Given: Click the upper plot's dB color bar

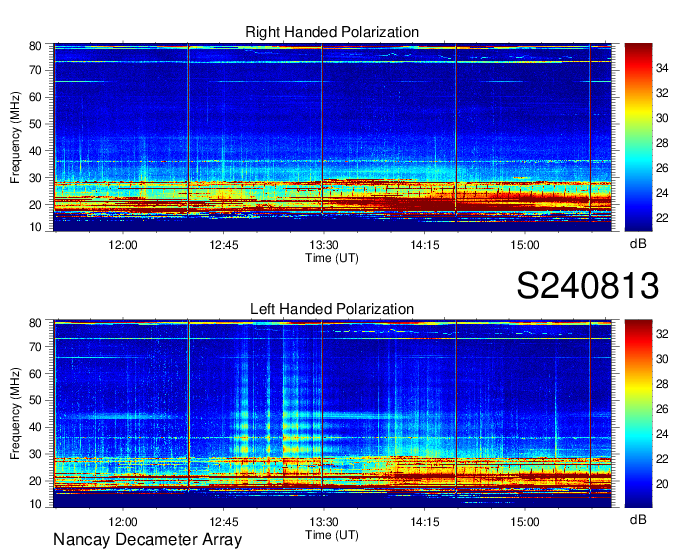Looking at the screenshot, I should 638,137.
